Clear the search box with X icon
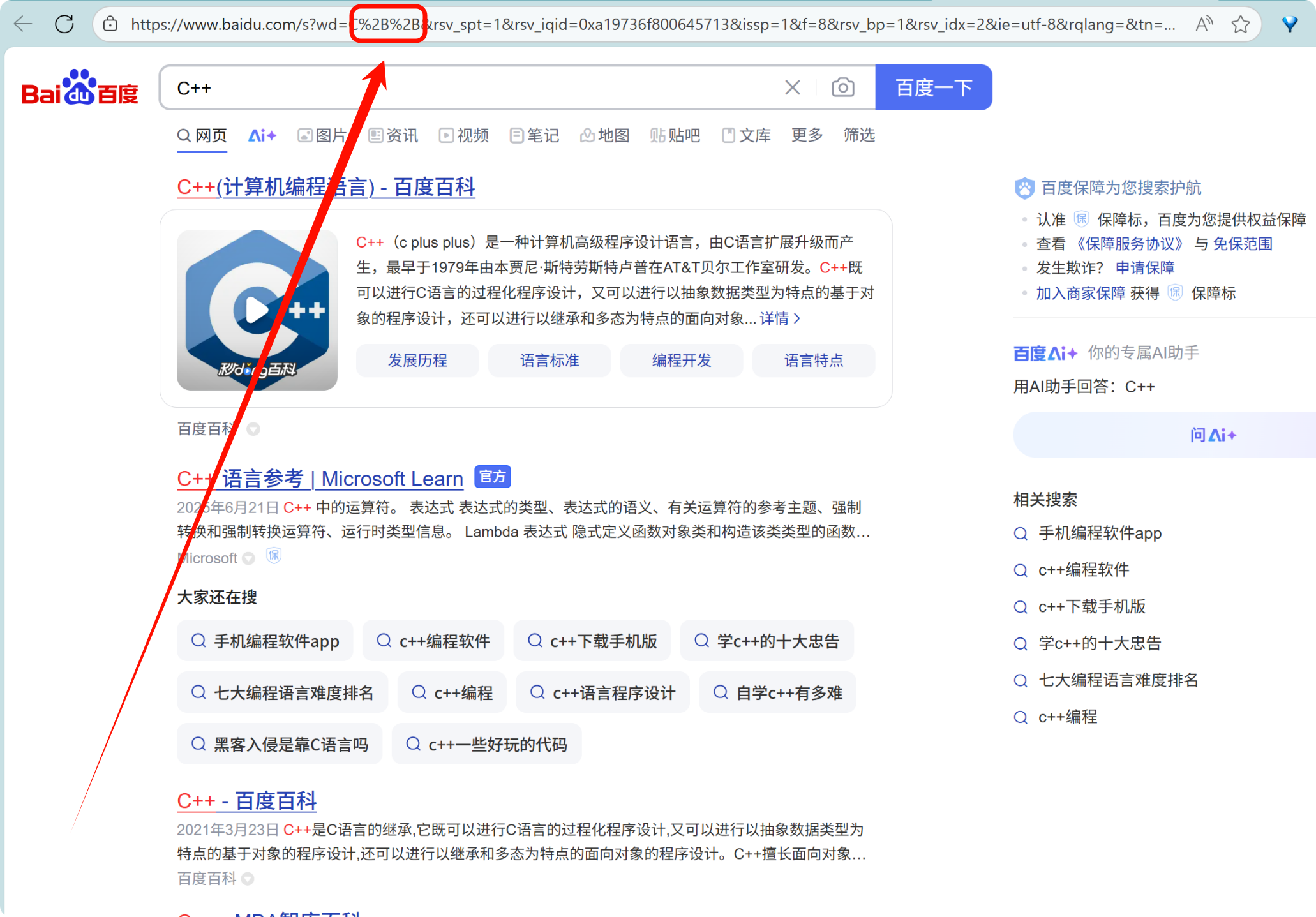This screenshot has width=1316, height=917. coord(792,87)
